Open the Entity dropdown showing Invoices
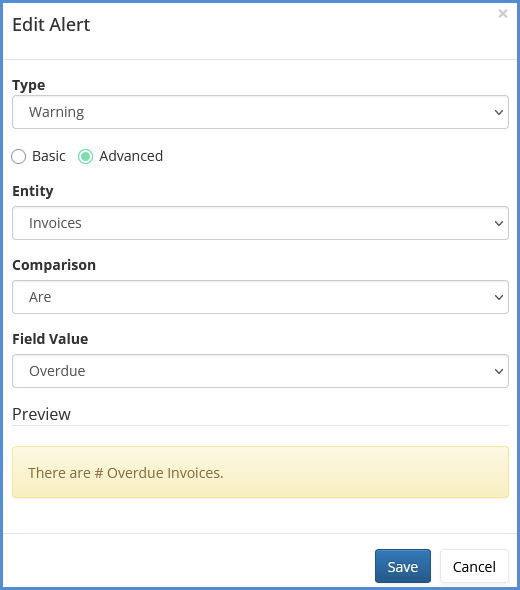The width and height of the screenshot is (520, 590). (x=260, y=223)
